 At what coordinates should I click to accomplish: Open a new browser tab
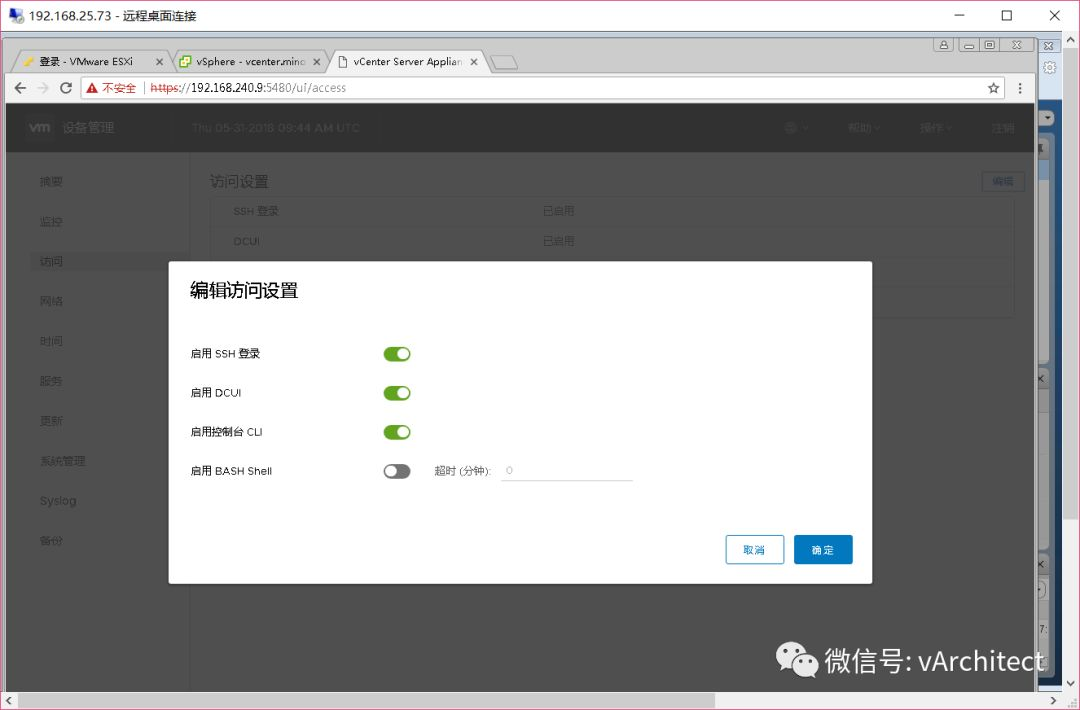pos(503,63)
